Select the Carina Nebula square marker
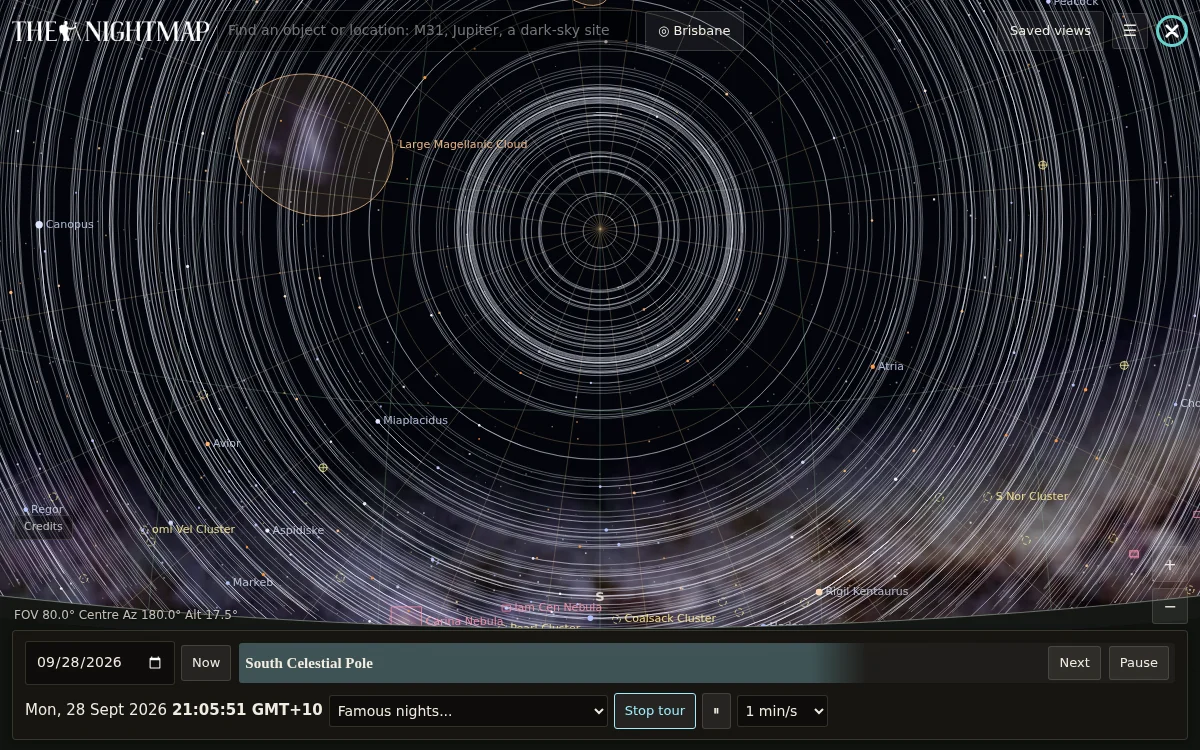The width and height of the screenshot is (1200, 750). pos(406,615)
